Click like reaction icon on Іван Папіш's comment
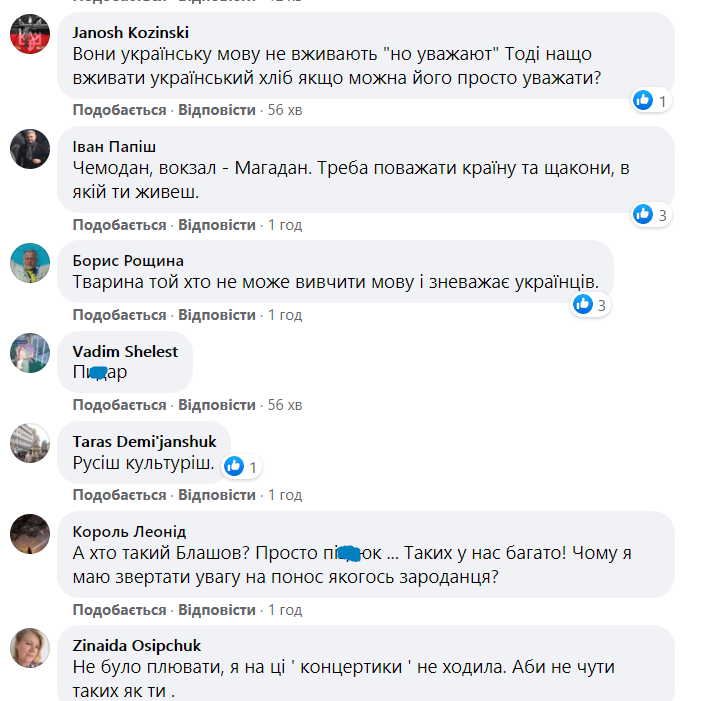 644,214
